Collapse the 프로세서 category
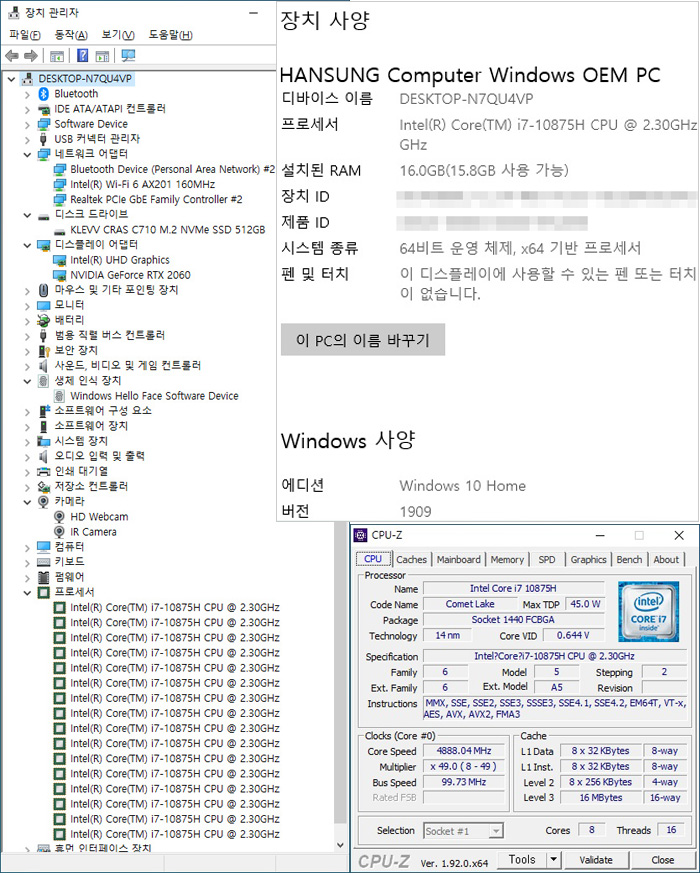Screen dimensions: 700x876 [x=27, y=592]
